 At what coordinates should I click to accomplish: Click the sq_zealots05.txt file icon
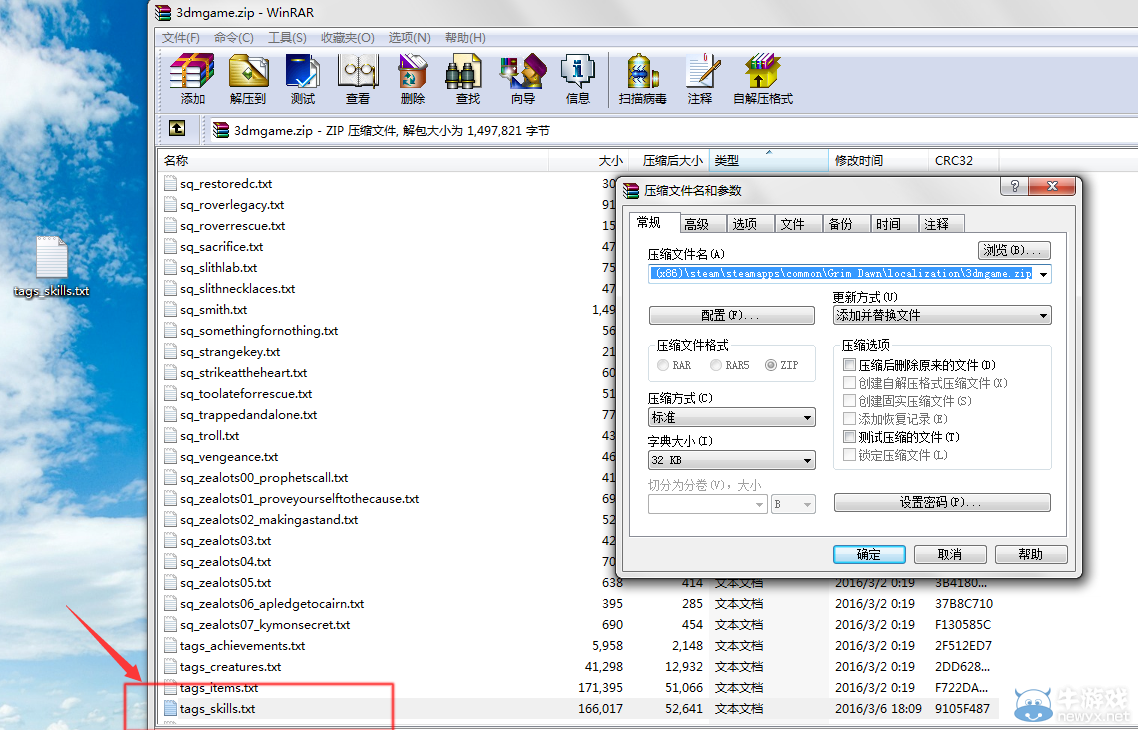pyautogui.click(x=171, y=583)
